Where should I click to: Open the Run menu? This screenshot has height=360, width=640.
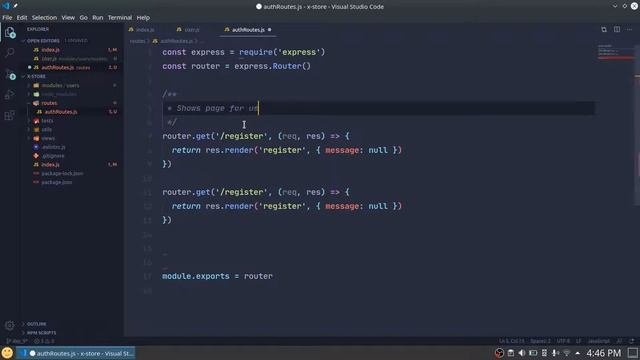click(x=98, y=18)
